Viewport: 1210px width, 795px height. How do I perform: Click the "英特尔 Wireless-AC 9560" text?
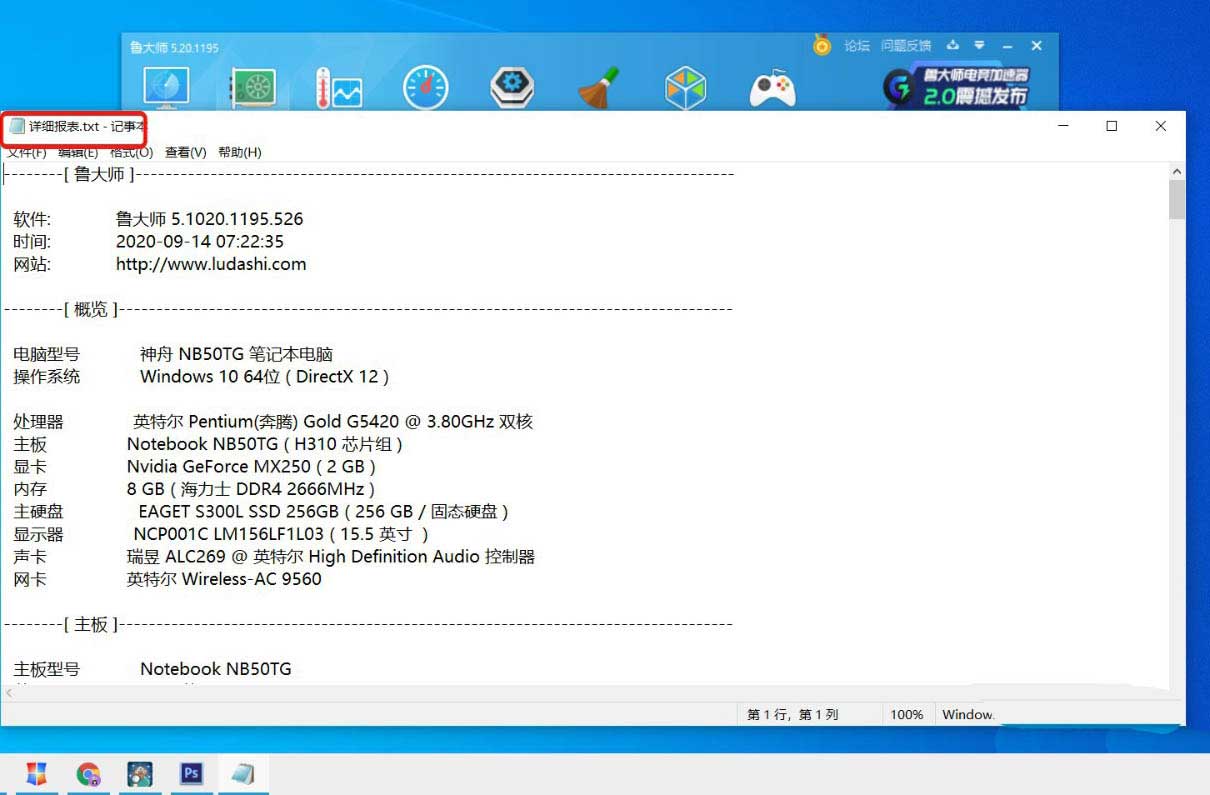pos(224,579)
